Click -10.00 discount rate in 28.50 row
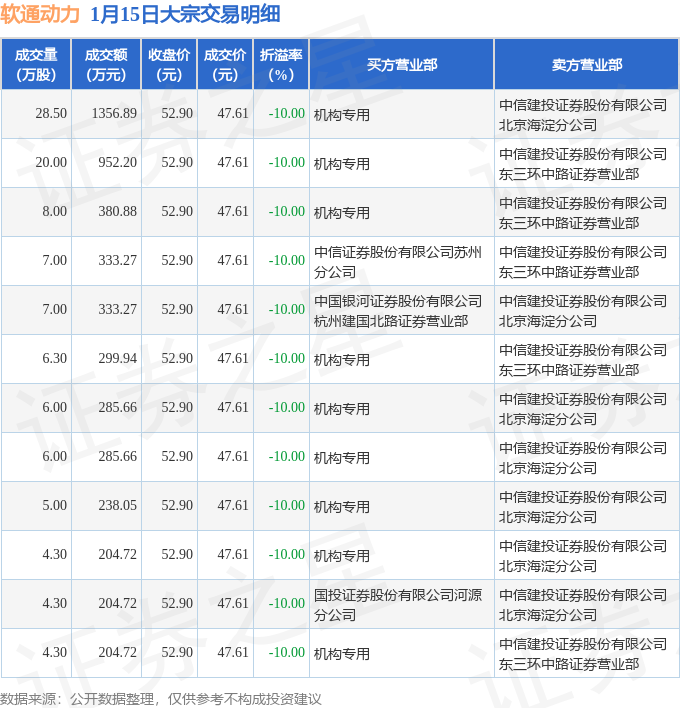 pyautogui.click(x=287, y=113)
